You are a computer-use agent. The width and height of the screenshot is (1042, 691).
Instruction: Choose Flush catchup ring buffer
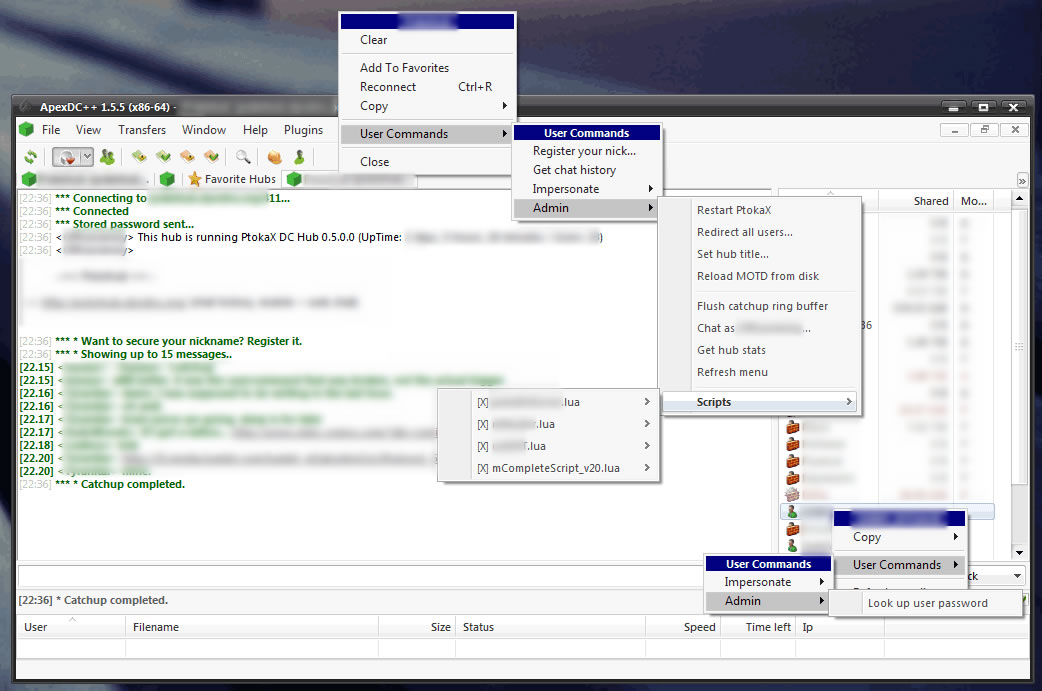(760, 306)
